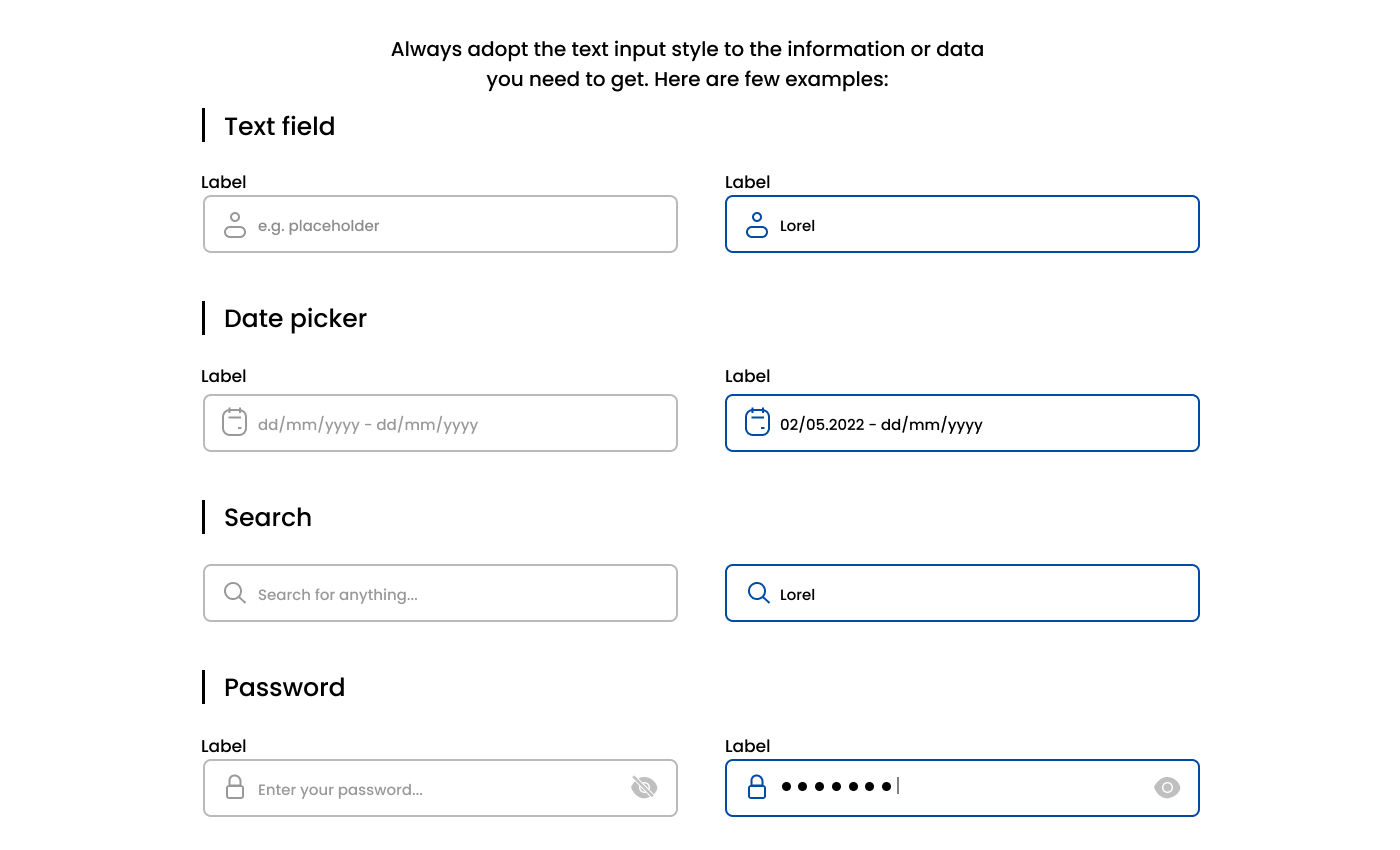Open the empty date range picker field
The image size is (1400, 850).
(x=440, y=423)
